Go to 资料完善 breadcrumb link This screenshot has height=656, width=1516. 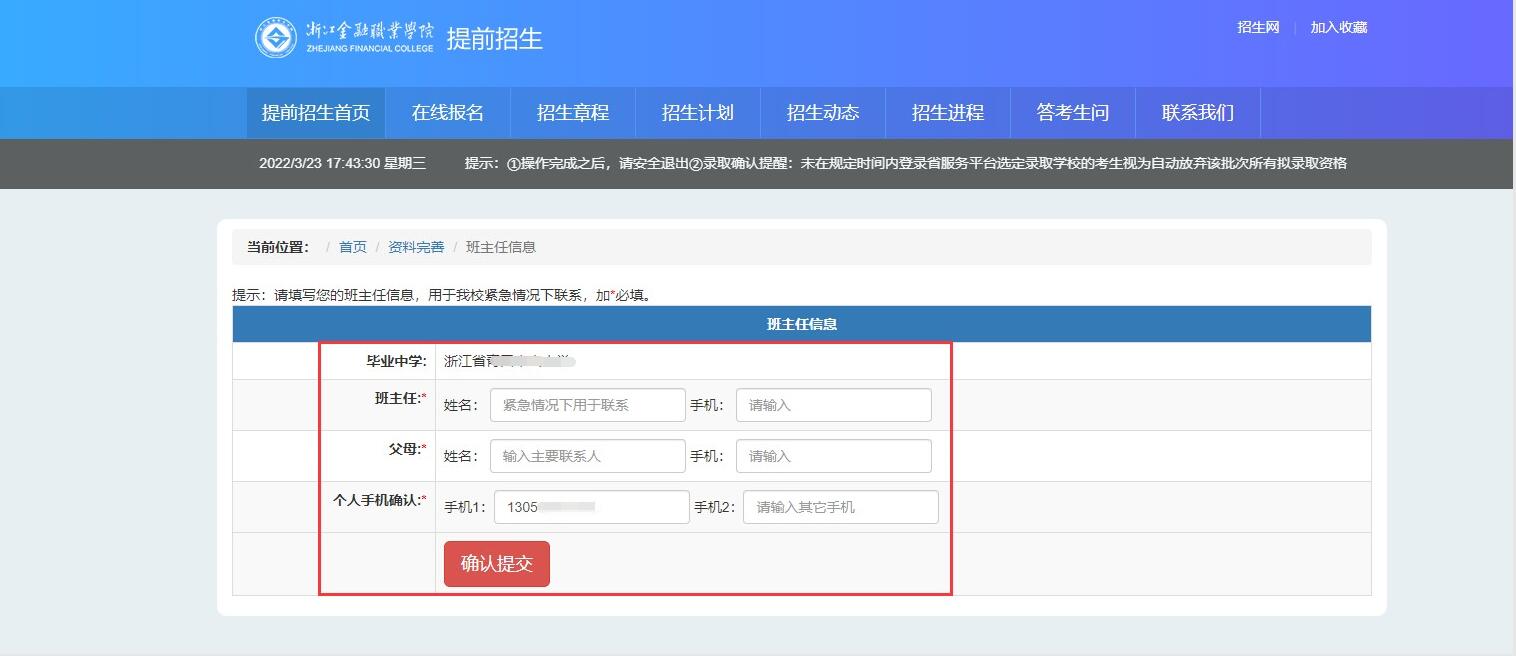pos(416,247)
